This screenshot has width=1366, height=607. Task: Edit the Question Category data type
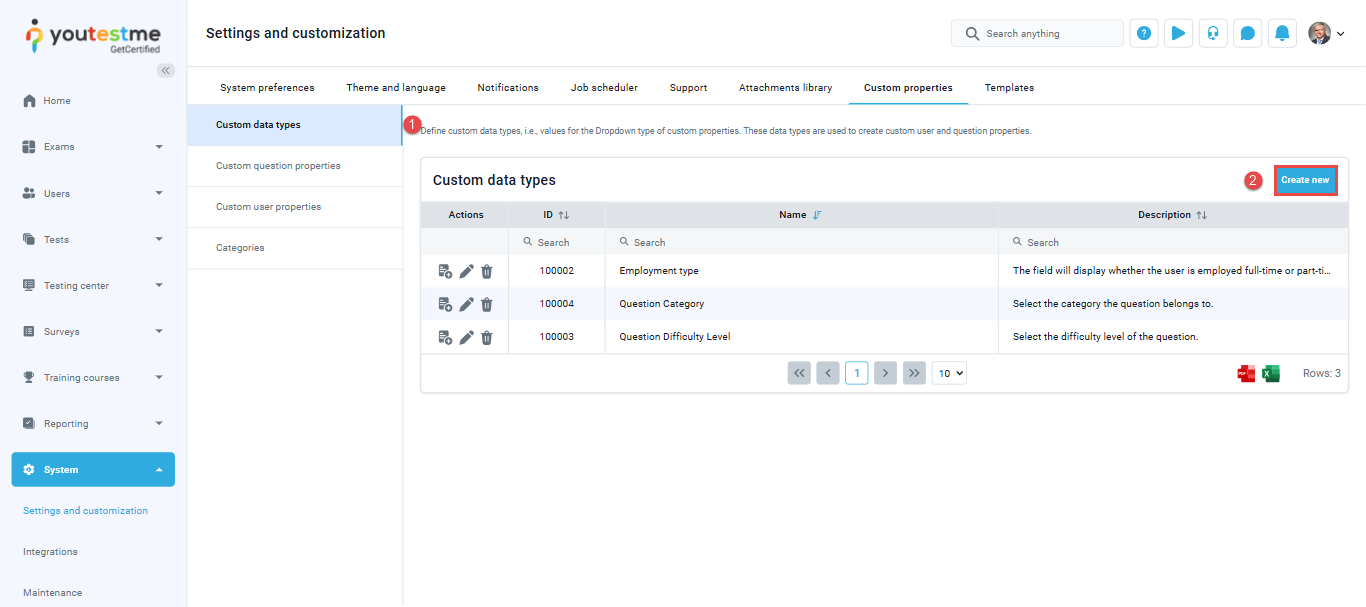466,304
